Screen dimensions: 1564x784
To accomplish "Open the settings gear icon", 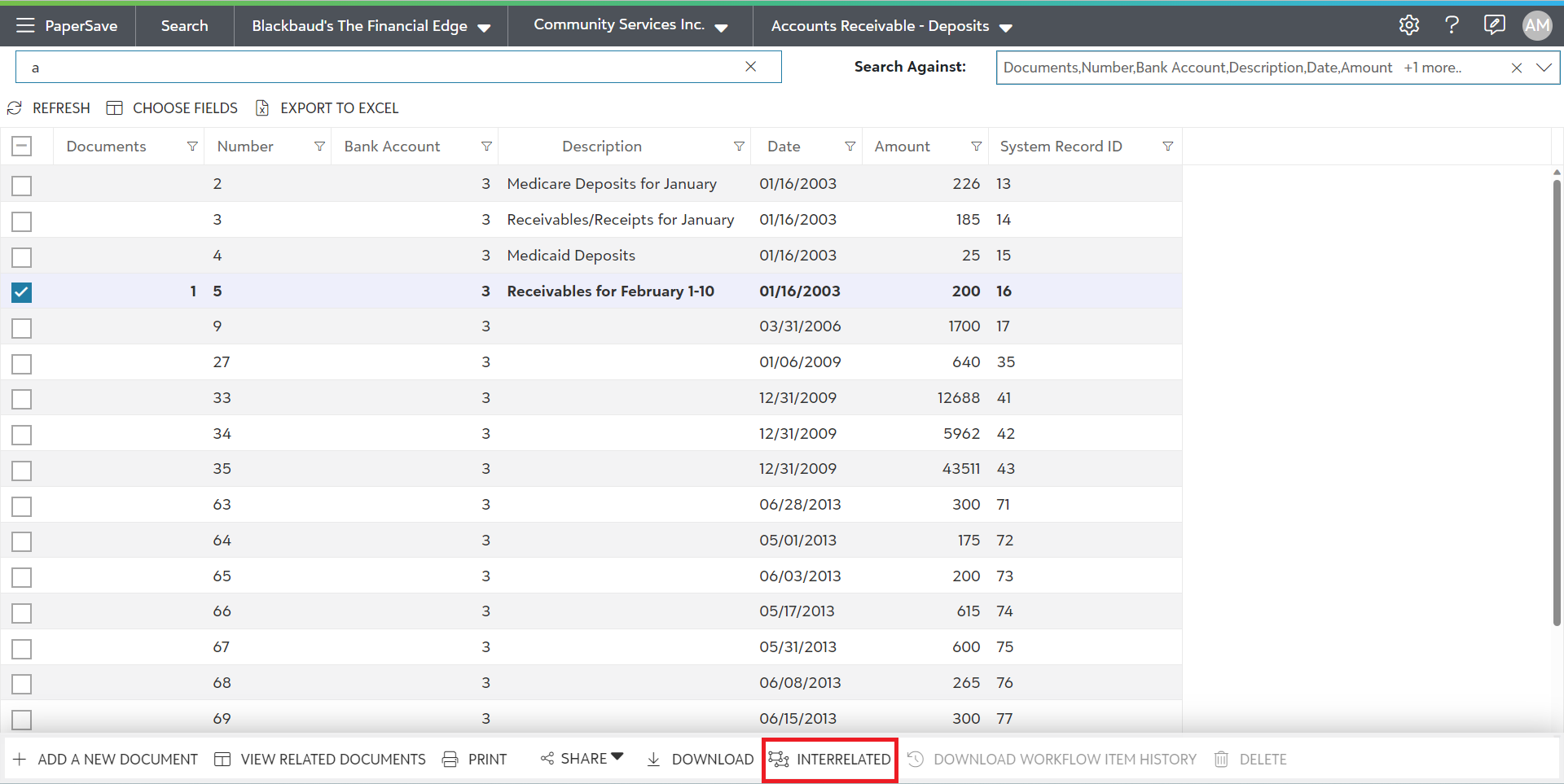I will click(x=1408, y=25).
